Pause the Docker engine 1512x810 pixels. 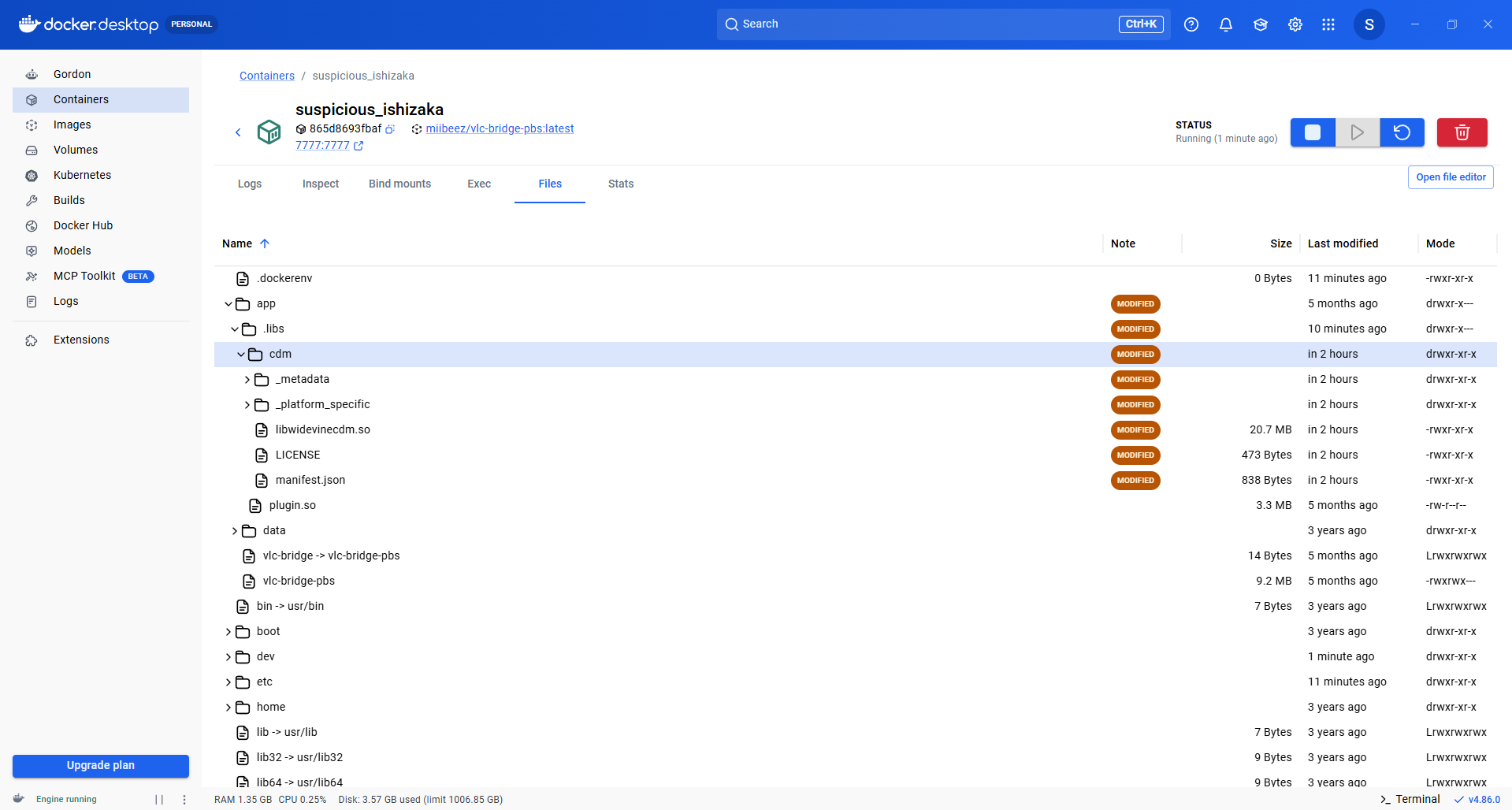[159, 799]
